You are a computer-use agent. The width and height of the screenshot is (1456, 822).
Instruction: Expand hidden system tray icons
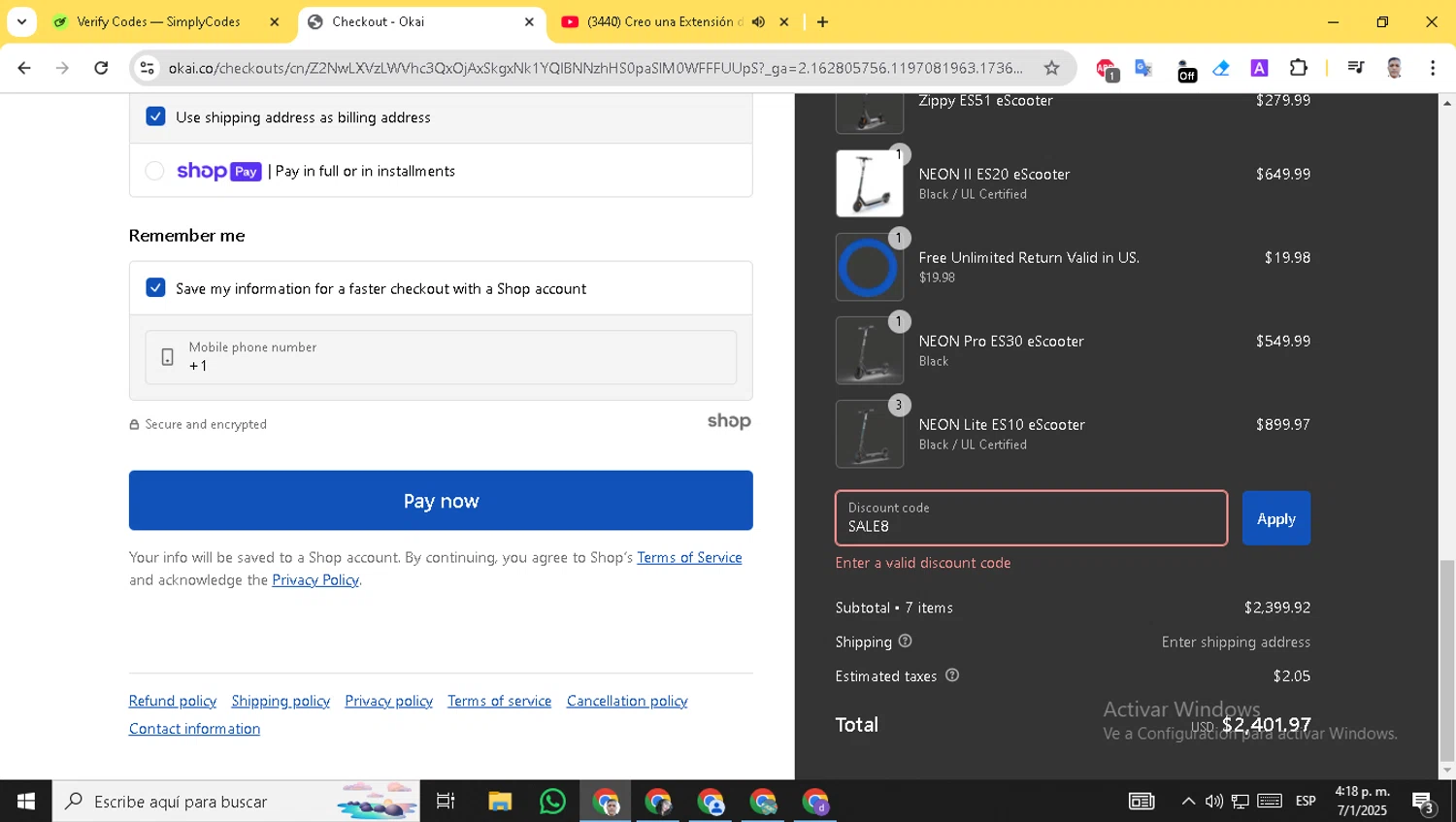tap(1188, 802)
